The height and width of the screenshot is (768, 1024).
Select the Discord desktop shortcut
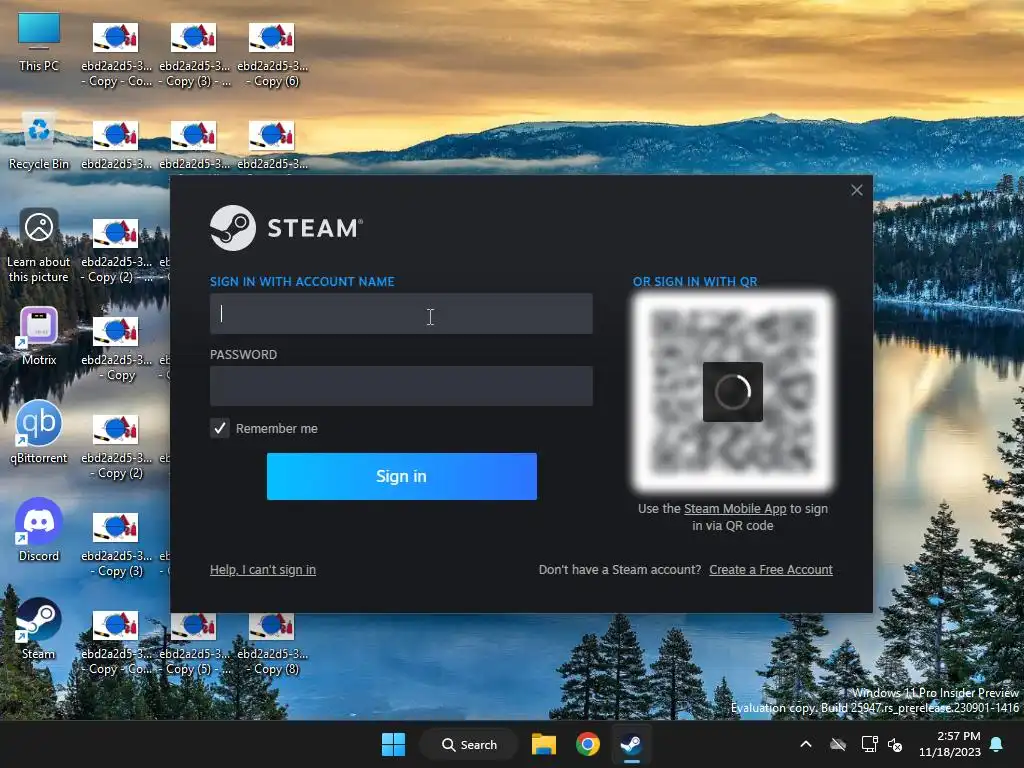pyautogui.click(x=39, y=530)
